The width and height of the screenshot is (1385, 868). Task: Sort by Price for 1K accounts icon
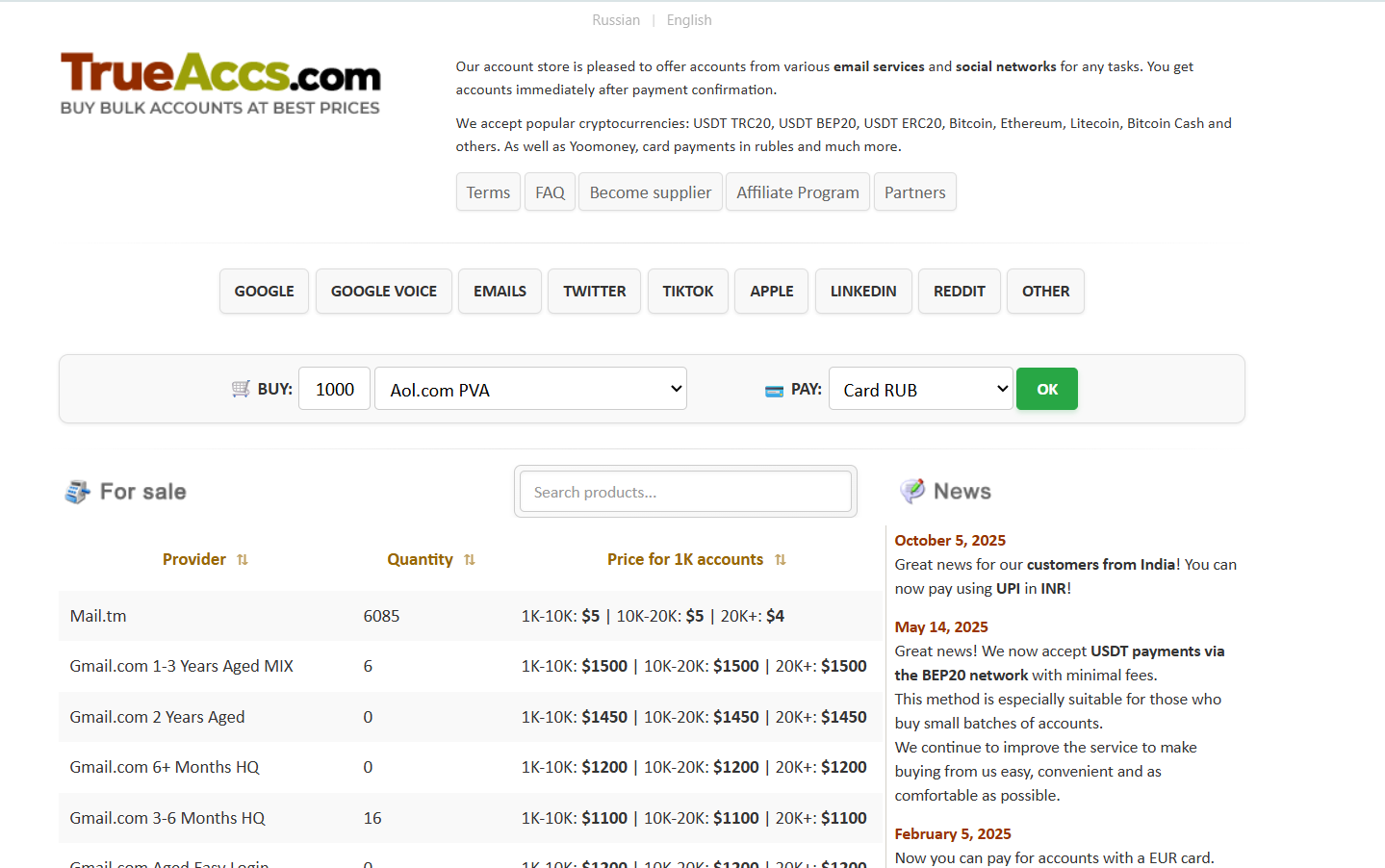(781, 560)
